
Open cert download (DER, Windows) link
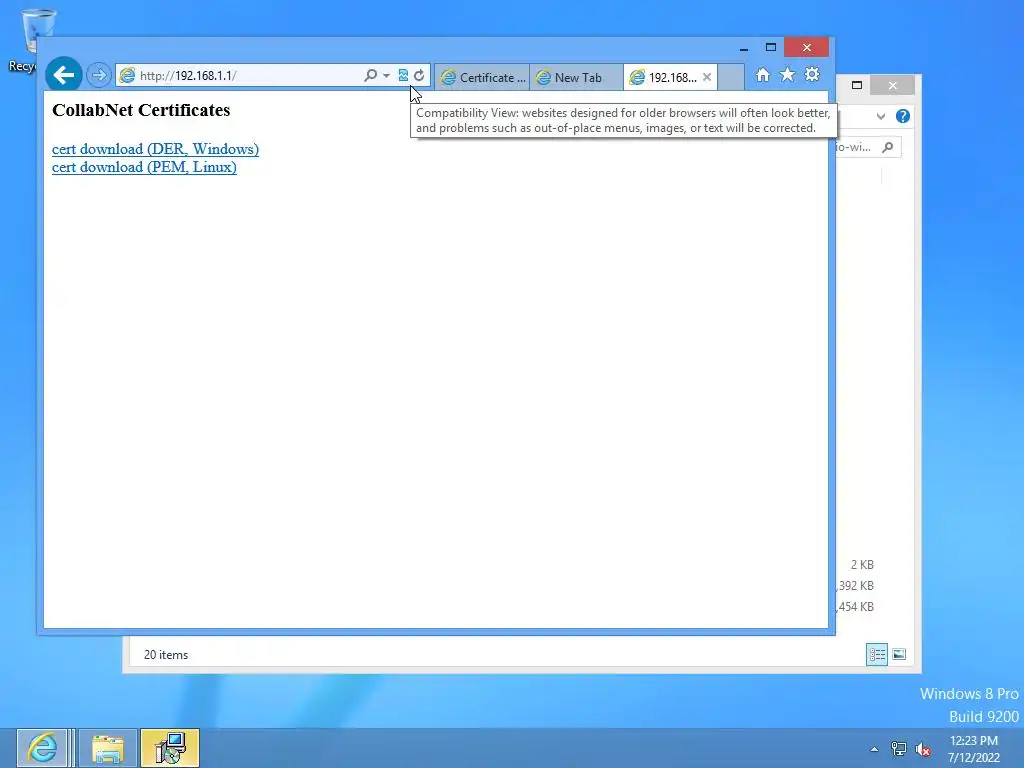pos(155,149)
